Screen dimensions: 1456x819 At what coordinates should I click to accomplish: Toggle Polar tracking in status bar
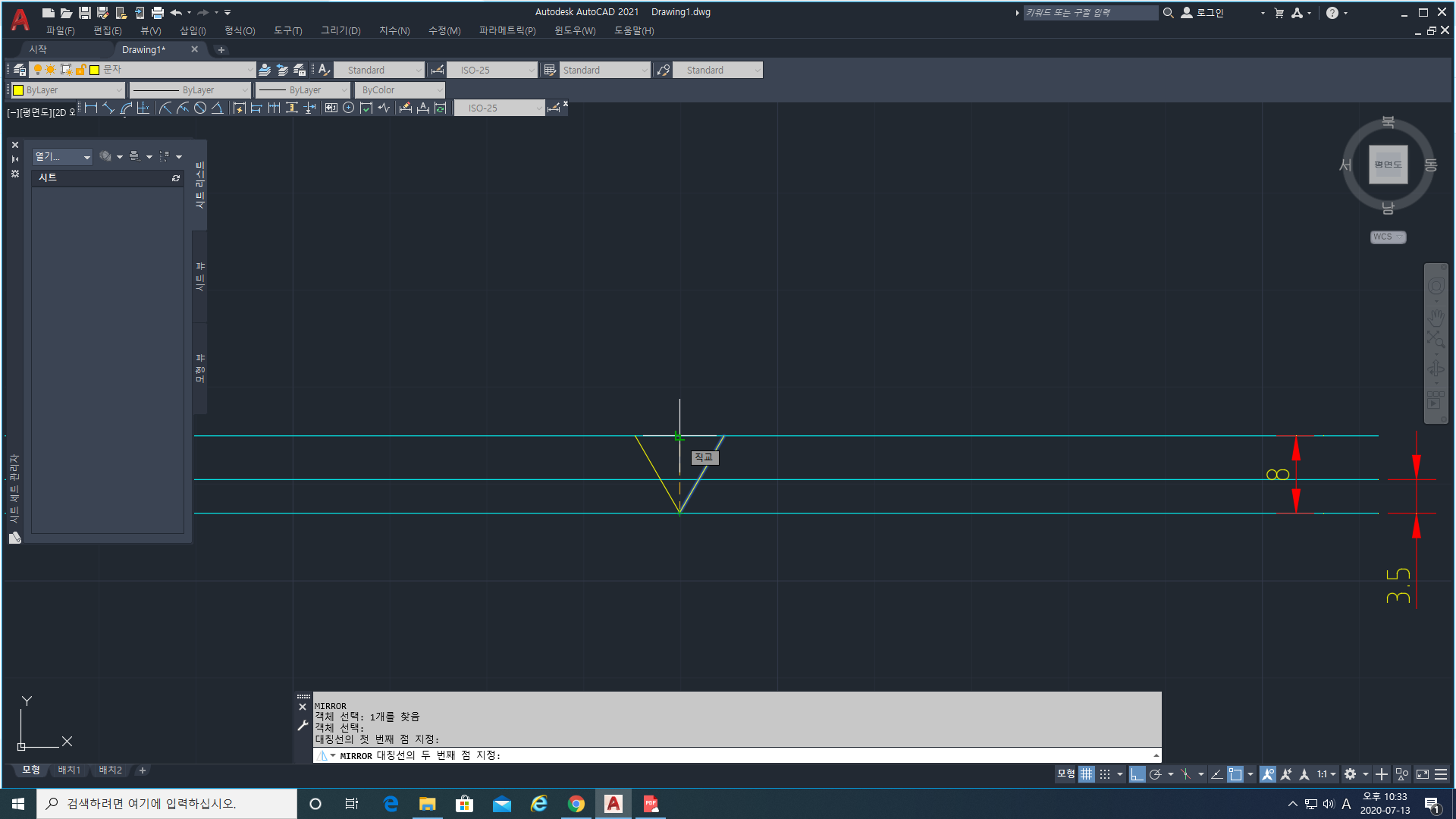coord(1155,774)
